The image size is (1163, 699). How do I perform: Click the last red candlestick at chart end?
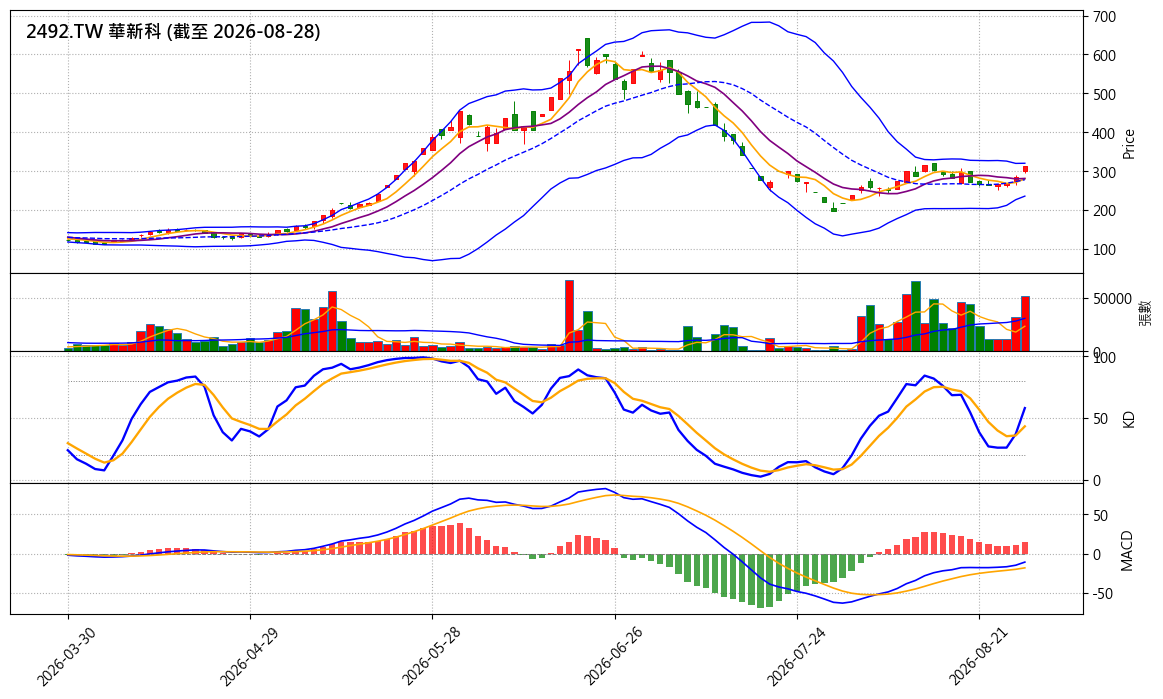coord(1026,169)
